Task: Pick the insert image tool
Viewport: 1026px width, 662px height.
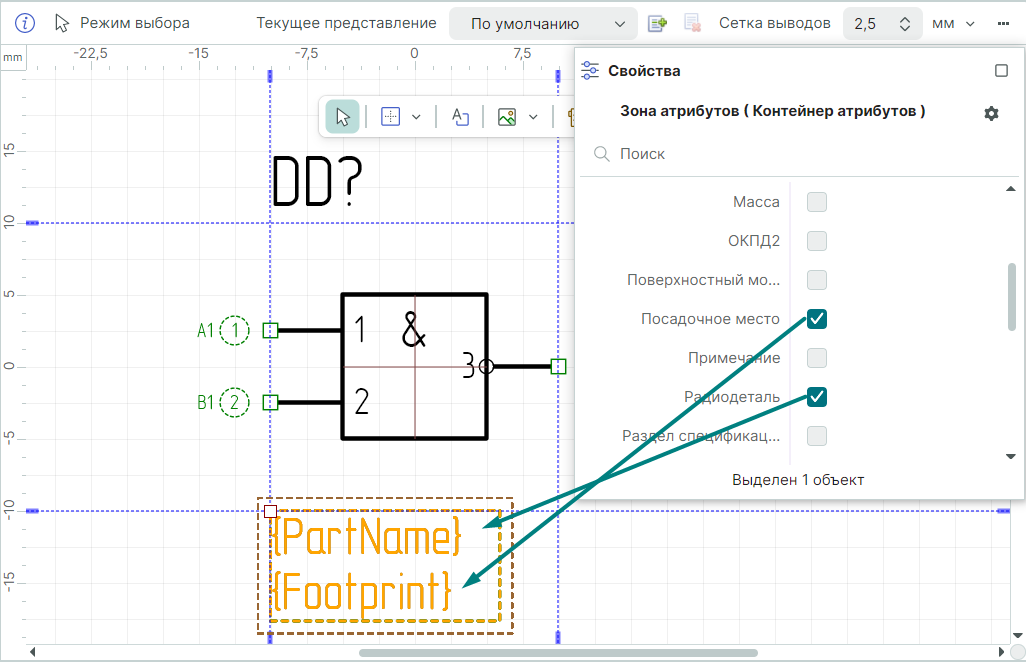Action: click(x=507, y=117)
